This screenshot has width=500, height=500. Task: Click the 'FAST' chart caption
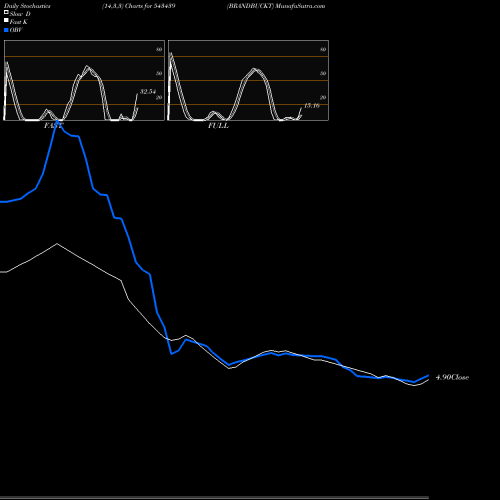pyautogui.click(x=54, y=126)
